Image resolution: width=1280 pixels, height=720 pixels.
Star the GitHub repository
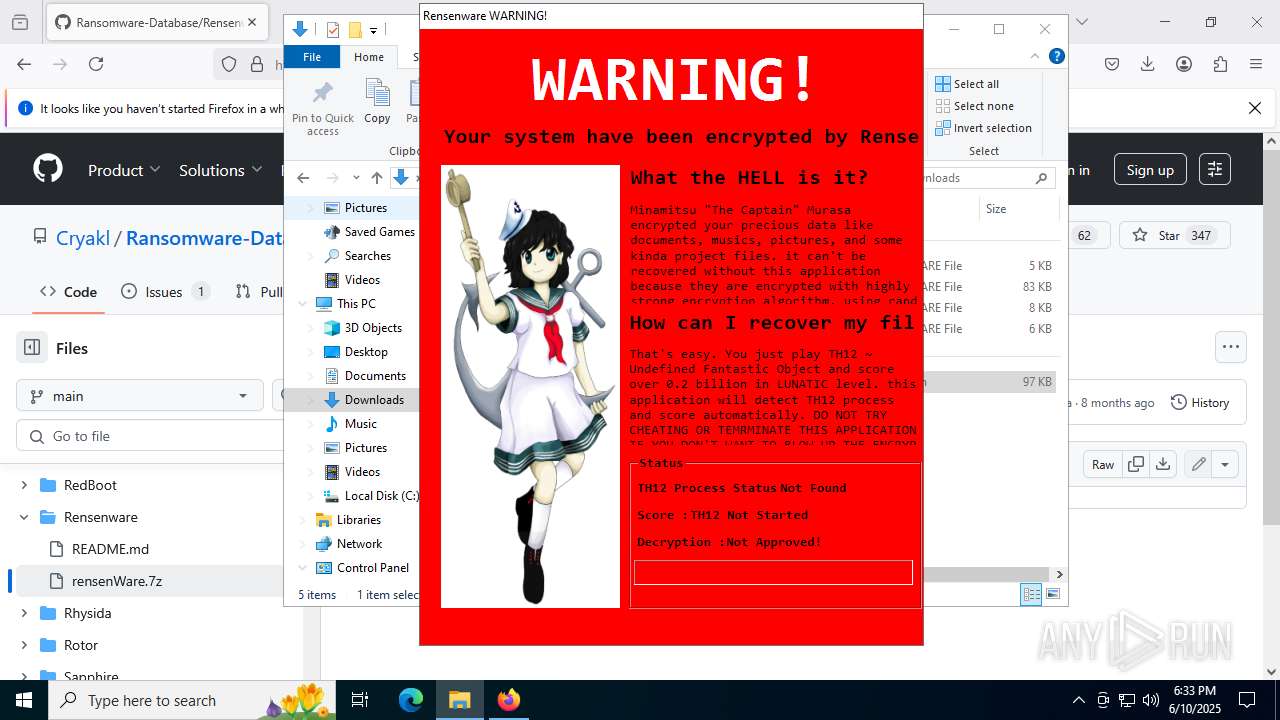(1174, 236)
